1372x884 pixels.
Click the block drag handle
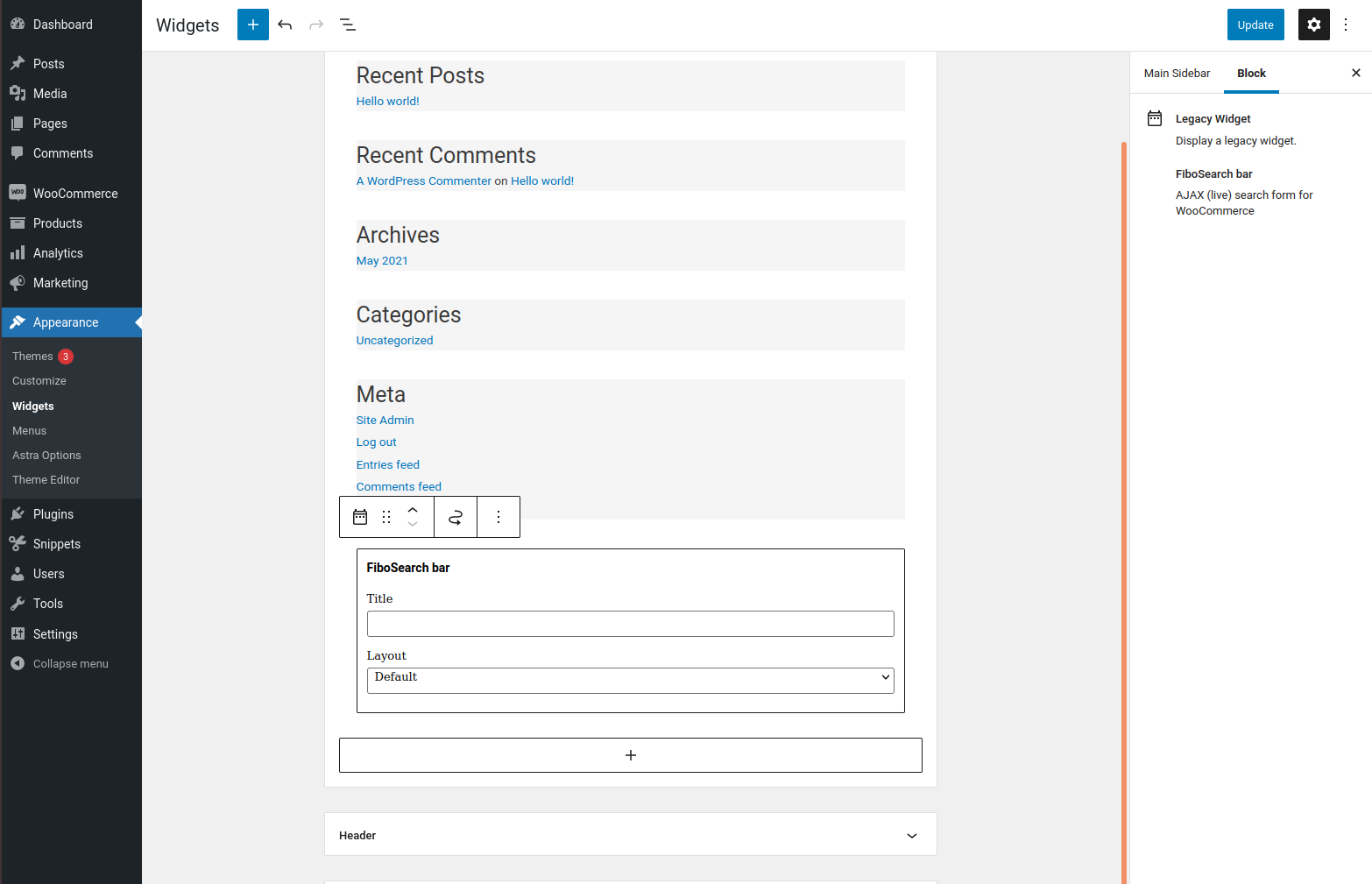[x=385, y=517]
